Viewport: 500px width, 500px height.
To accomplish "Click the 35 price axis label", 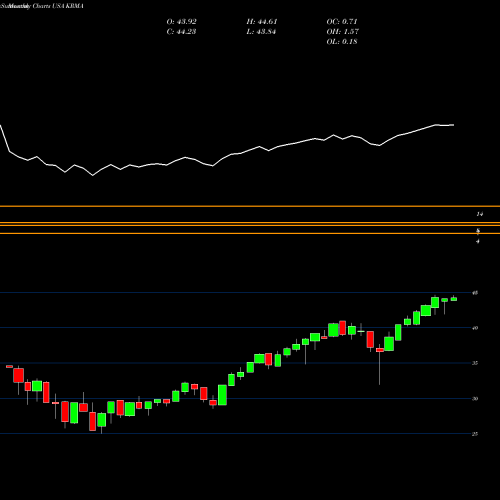I will click(475, 363).
